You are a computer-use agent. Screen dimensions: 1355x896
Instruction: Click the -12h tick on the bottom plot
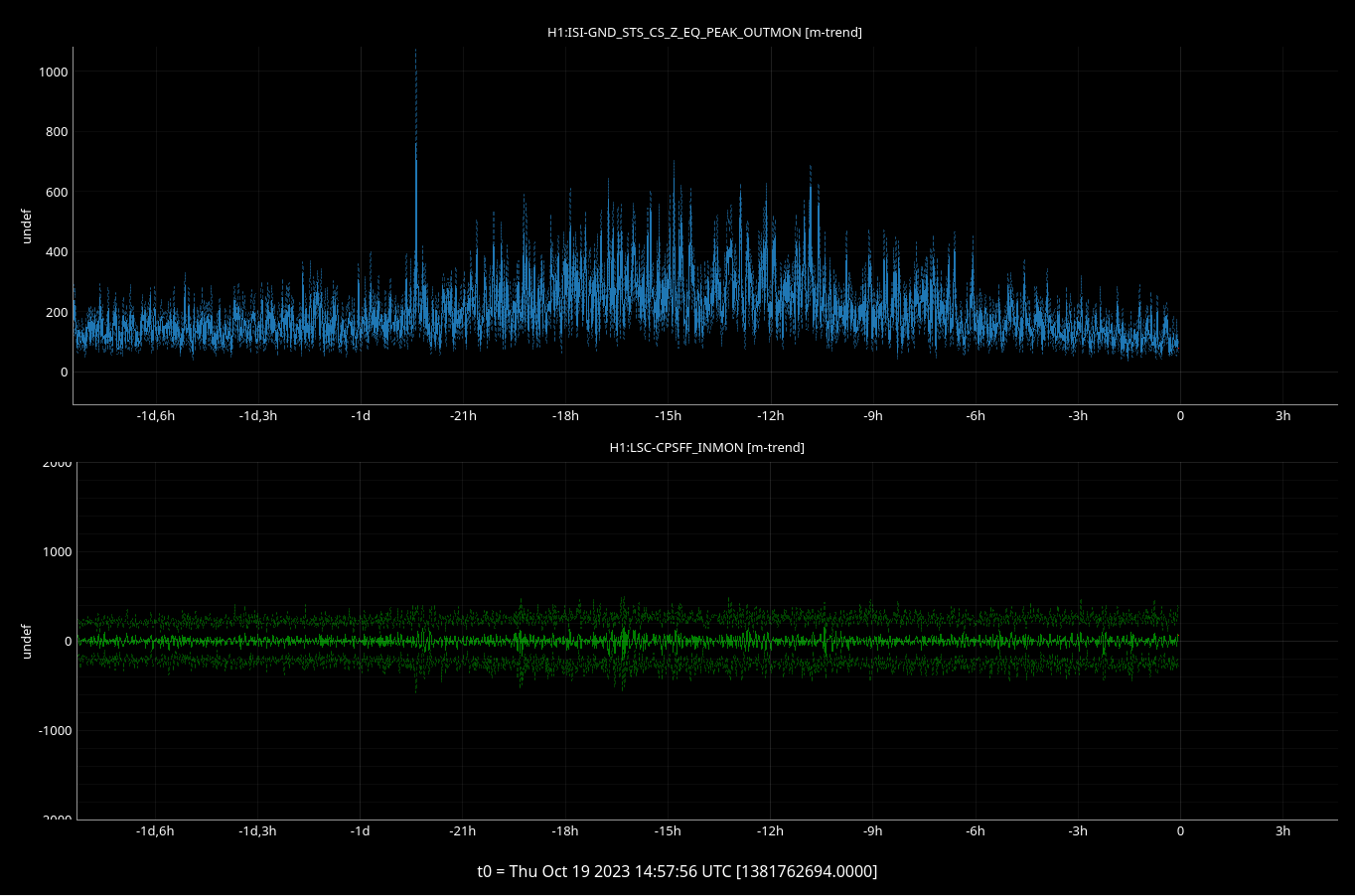click(770, 831)
